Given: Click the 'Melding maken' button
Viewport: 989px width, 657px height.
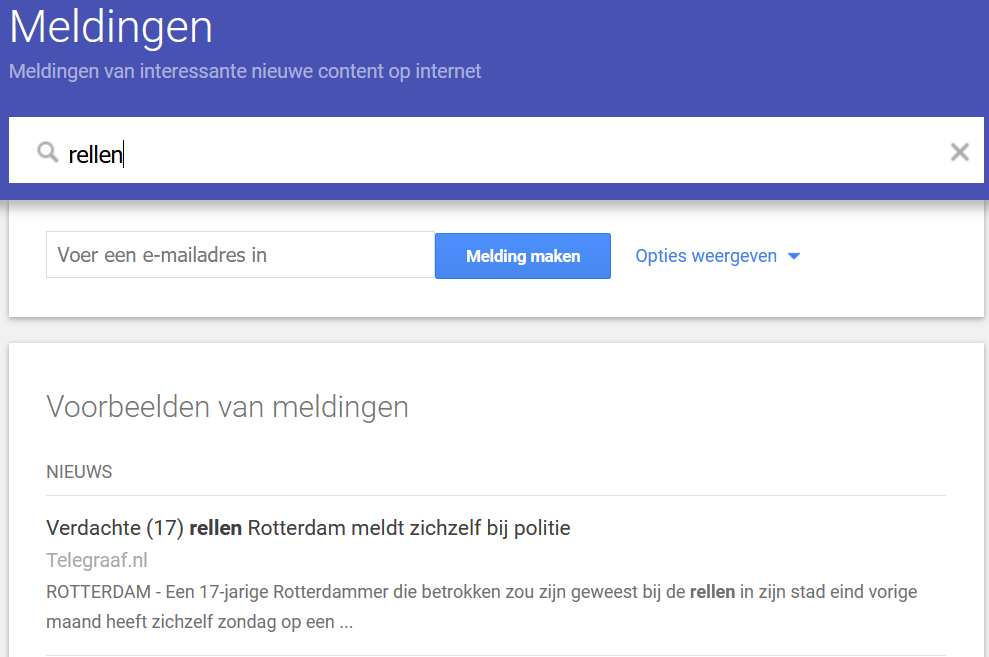Looking at the screenshot, I should tap(523, 256).
